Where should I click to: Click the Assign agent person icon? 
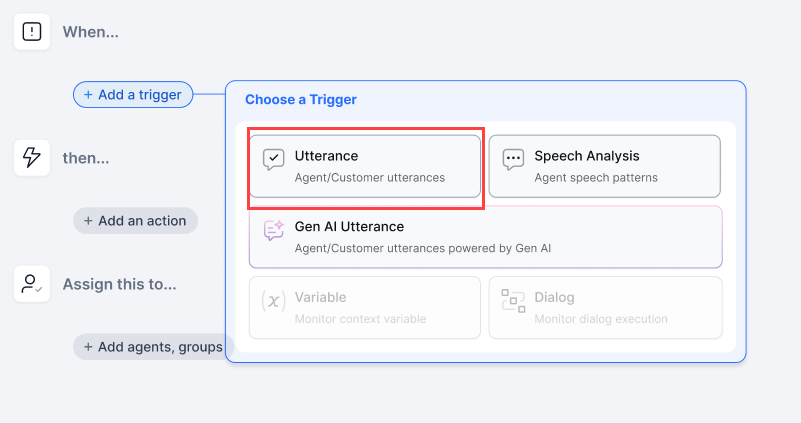point(32,284)
